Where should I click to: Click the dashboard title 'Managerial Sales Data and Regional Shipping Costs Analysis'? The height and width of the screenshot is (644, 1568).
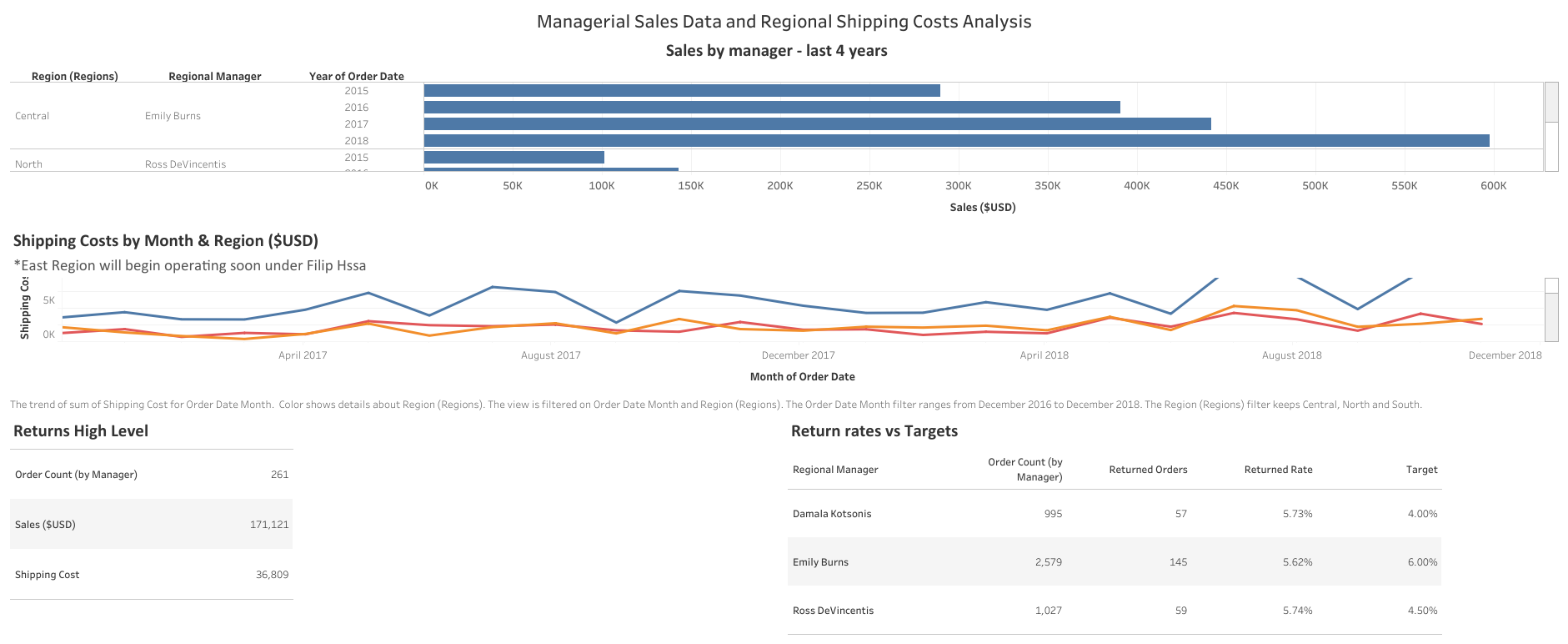pyautogui.click(x=784, y=22)
